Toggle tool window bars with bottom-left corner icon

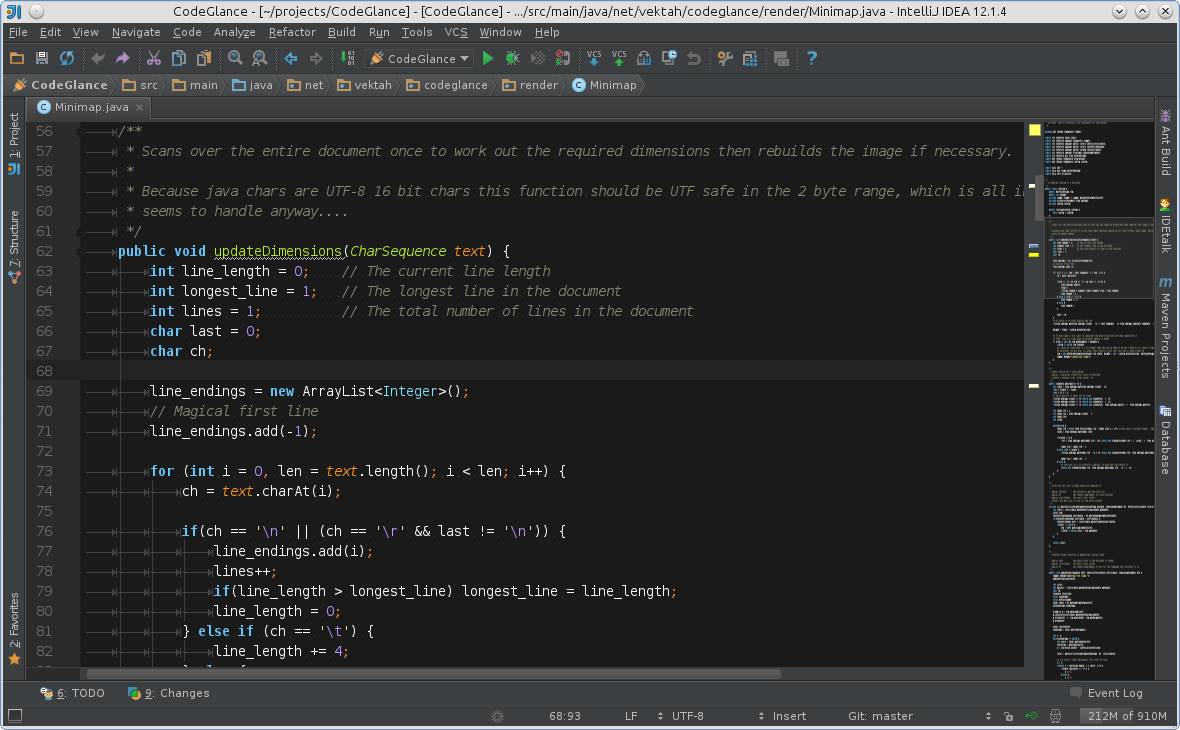[x=14, y=715]
